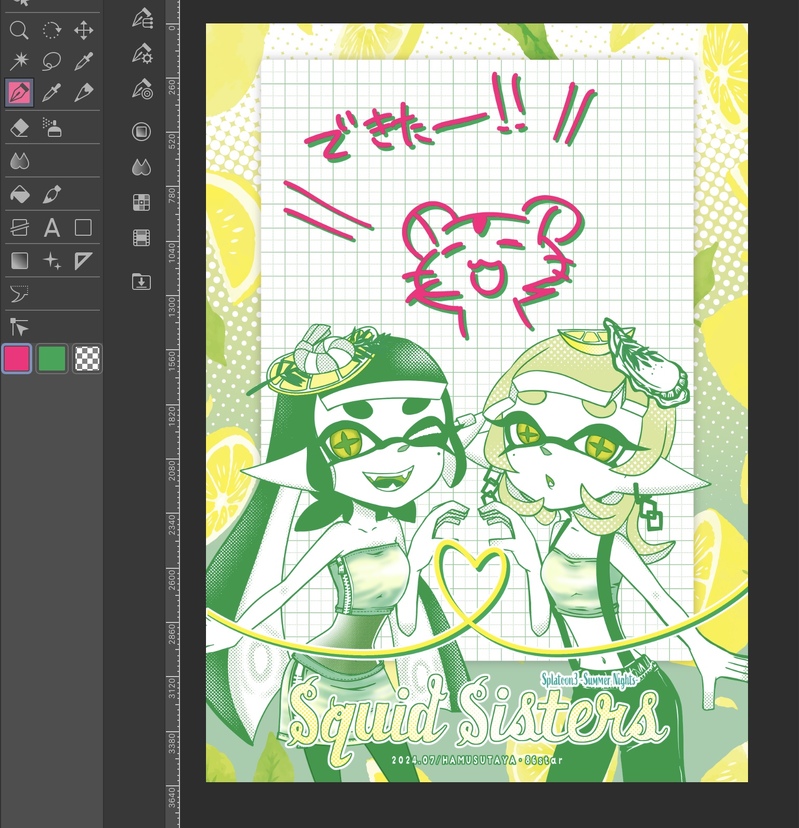
Task: Select the Pencil tool in the pen row
Action: (83, 92)
